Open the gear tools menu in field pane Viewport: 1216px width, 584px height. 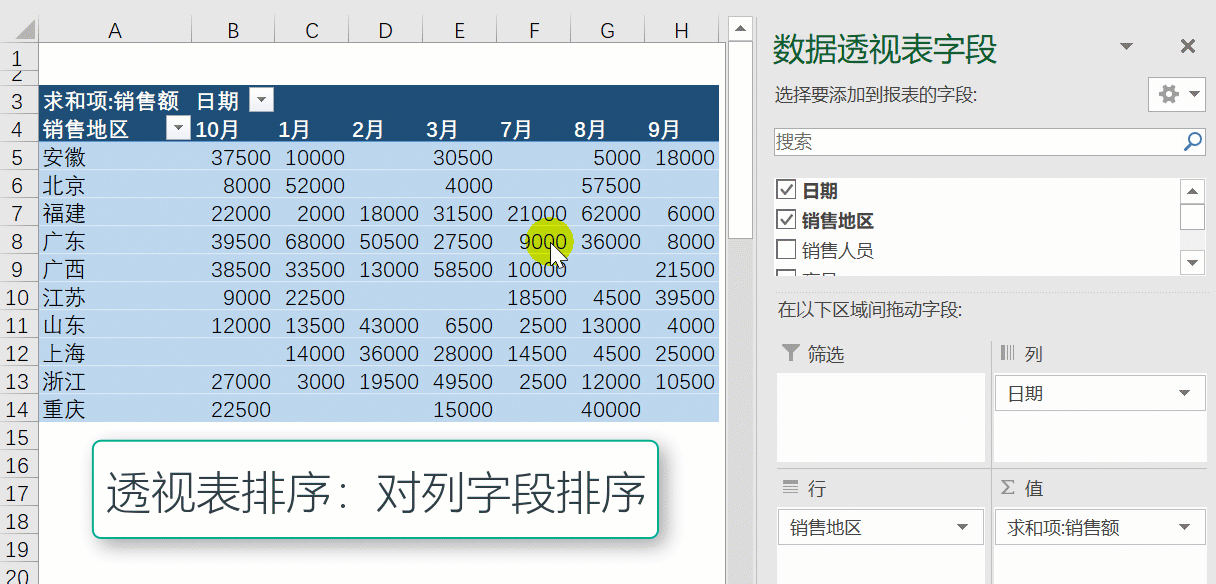(1178, 95)
